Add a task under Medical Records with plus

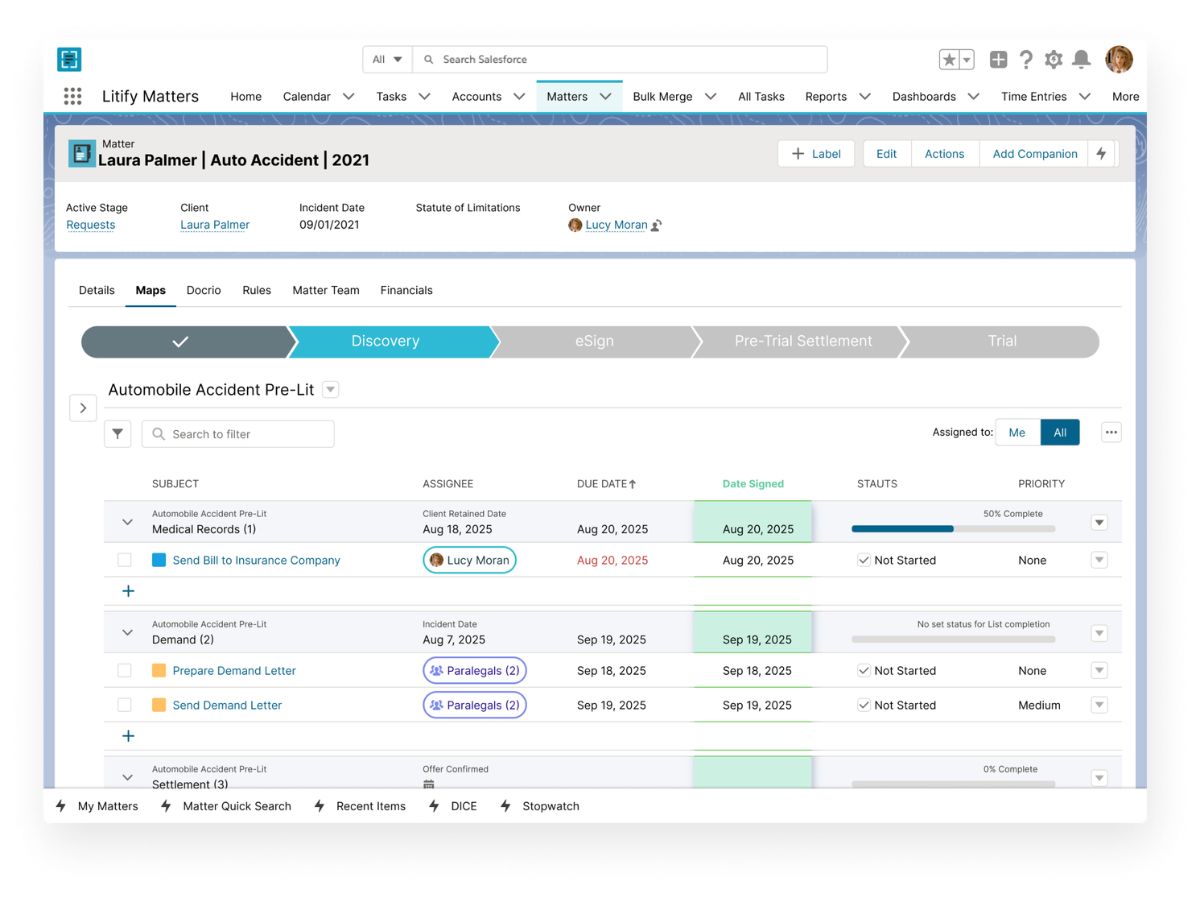pos(128,591)
